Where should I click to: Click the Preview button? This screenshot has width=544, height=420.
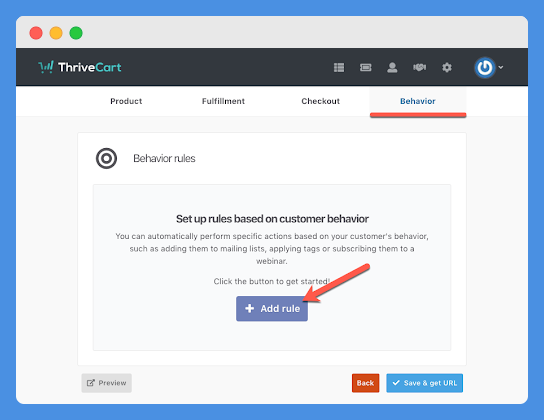point(107,383)
